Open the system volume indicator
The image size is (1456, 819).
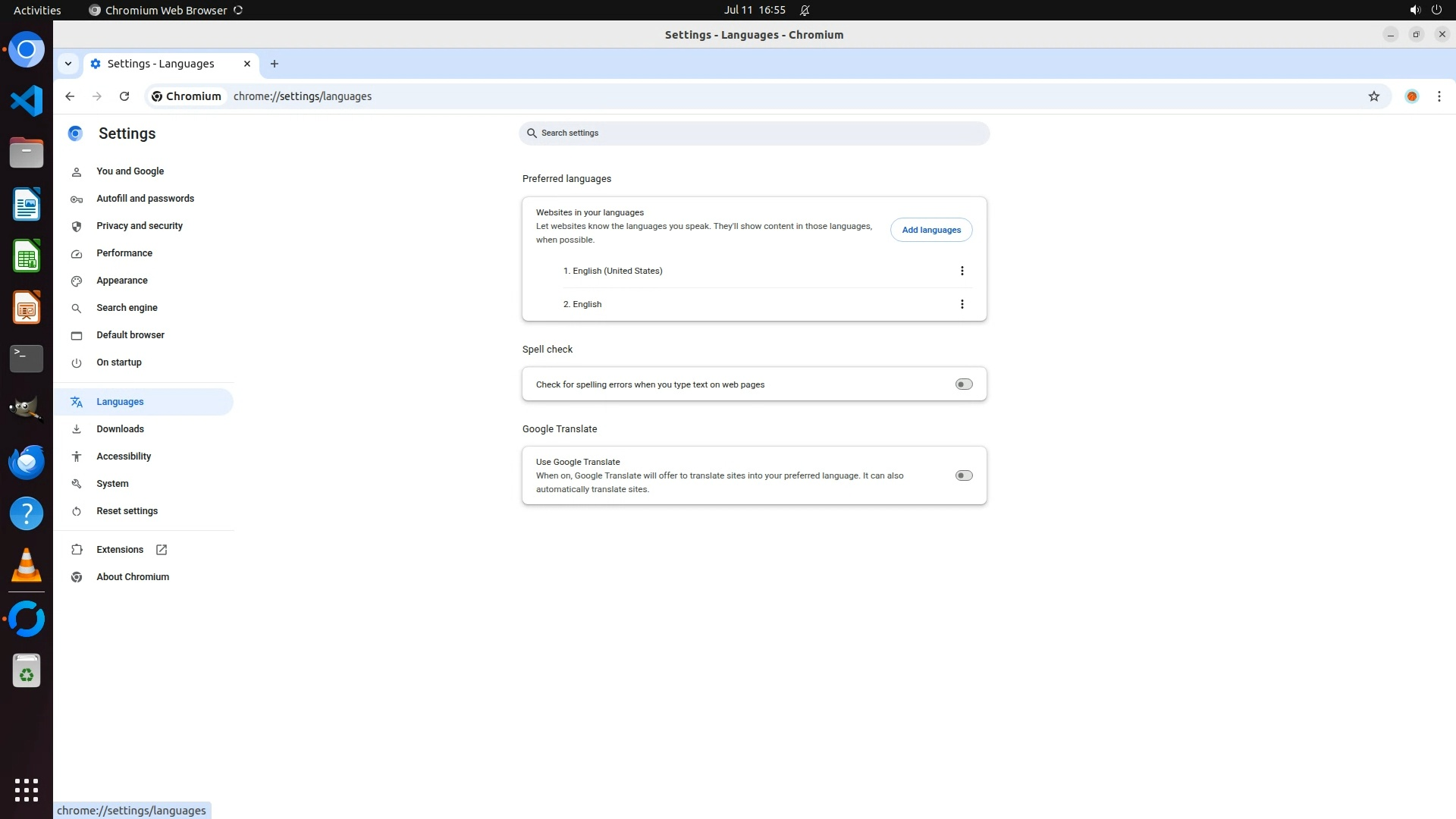(x=1414, y=10)
